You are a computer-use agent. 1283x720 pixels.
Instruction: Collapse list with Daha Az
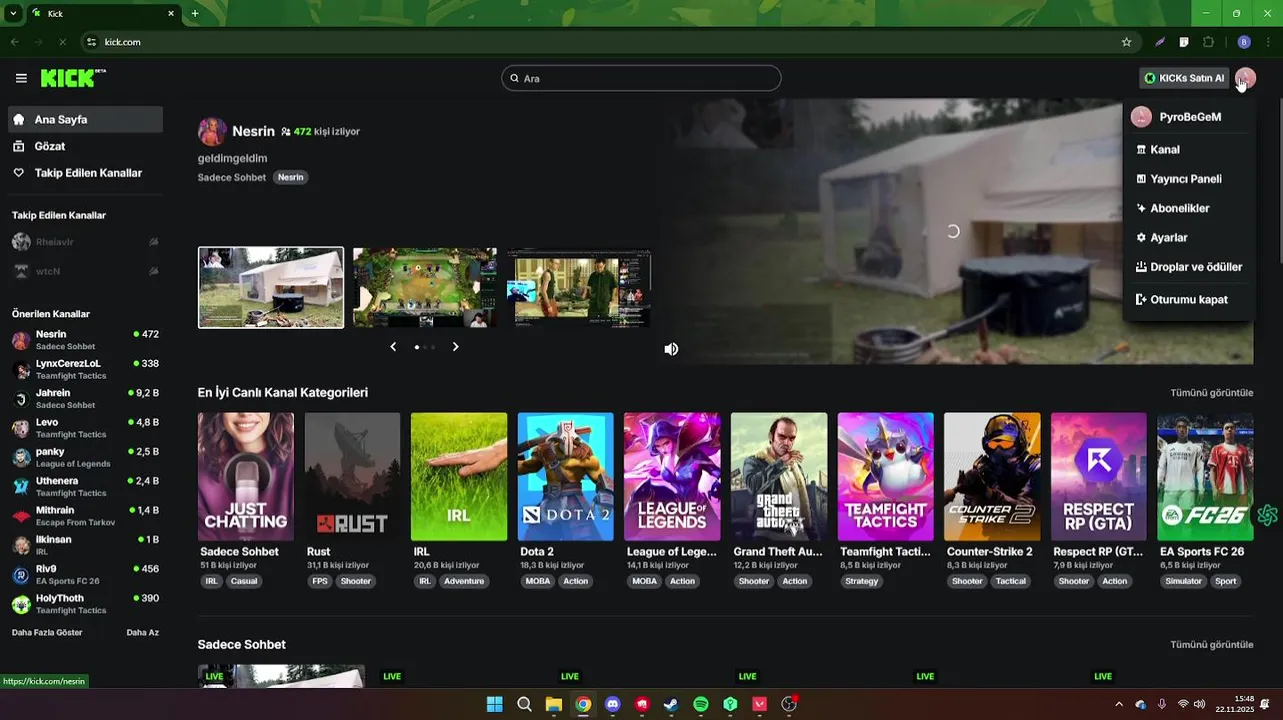pos(142,633)
